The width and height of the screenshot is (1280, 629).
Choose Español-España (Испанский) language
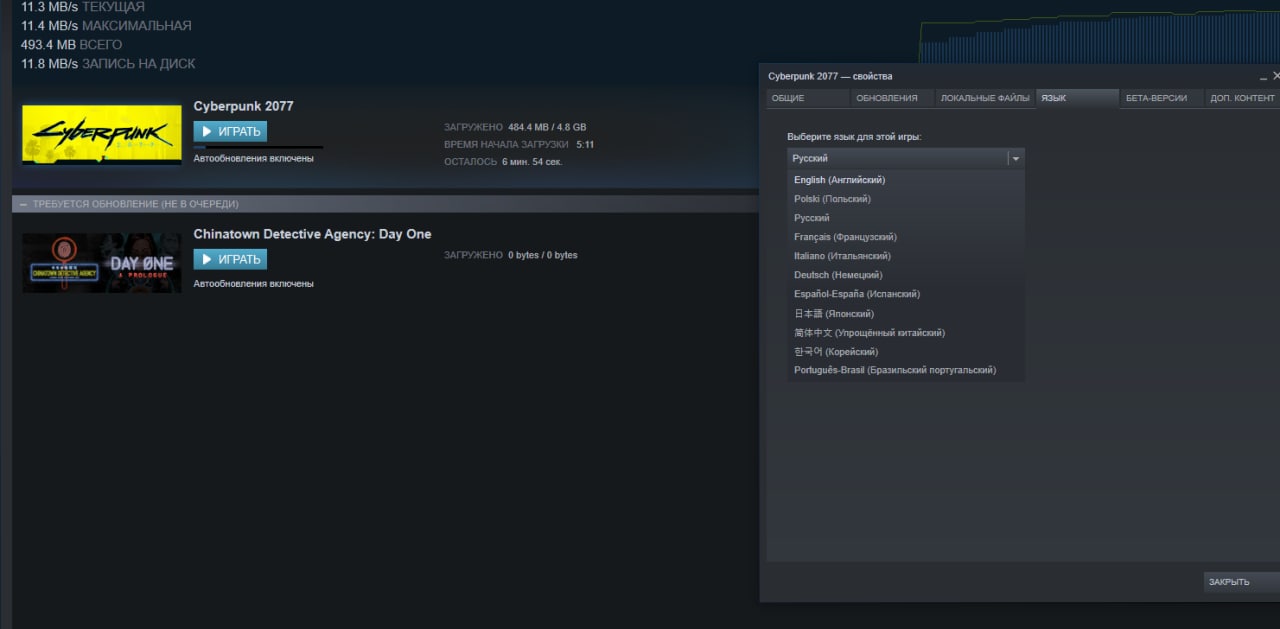click(x=906, y=294)
